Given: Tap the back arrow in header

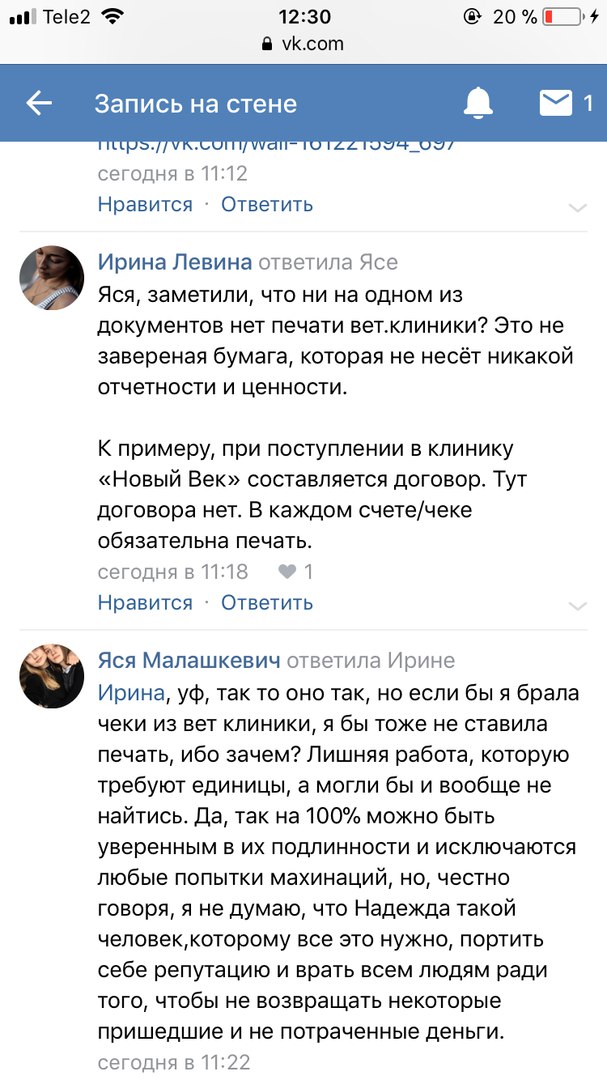Looking at the screenshot, I should (x=39, y=103).
